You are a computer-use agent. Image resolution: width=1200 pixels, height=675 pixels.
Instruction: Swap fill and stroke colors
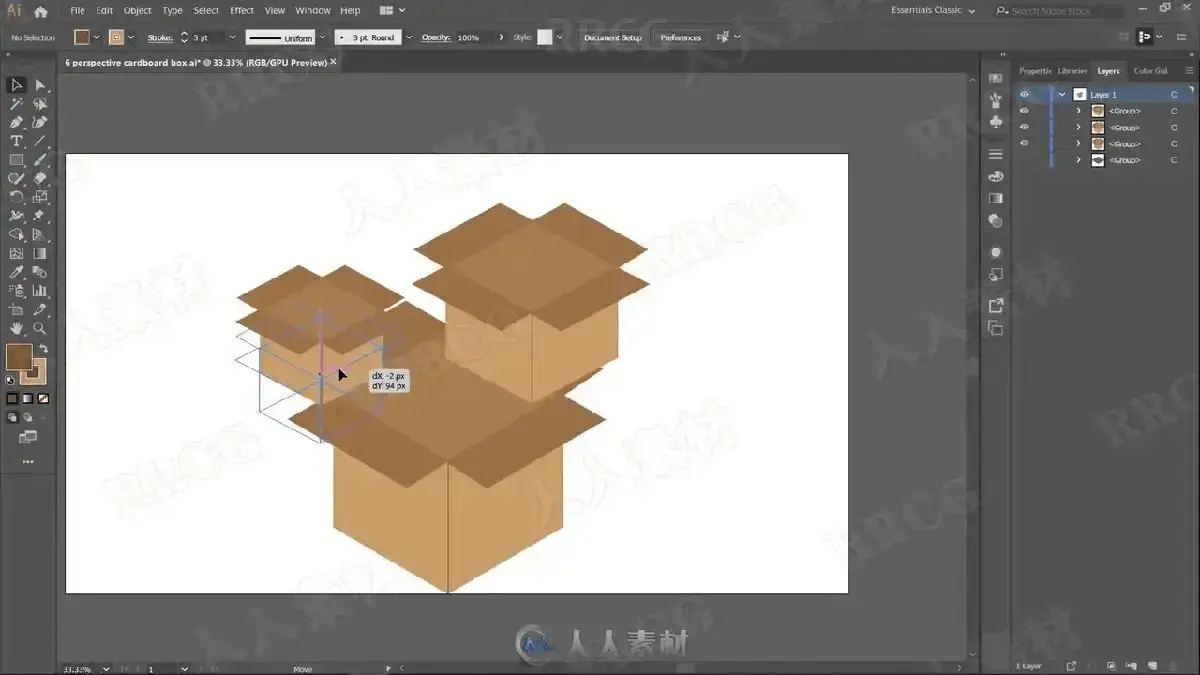click(43, 349)
